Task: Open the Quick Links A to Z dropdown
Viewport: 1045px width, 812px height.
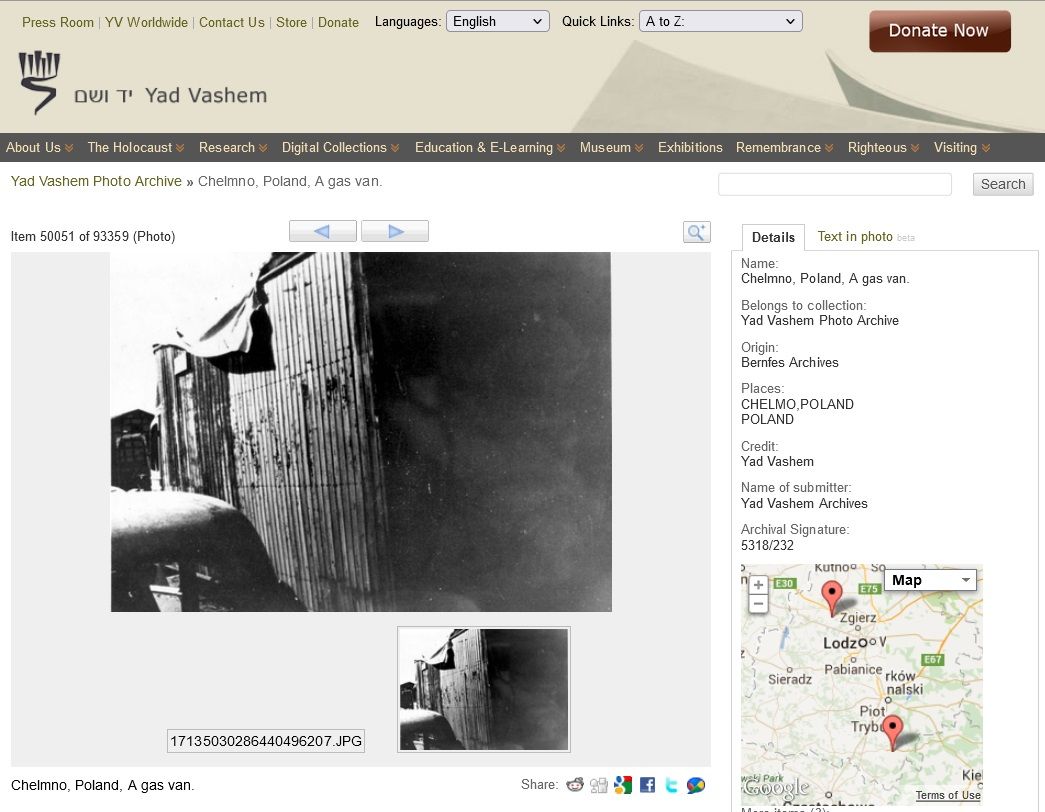Action: [720, 21]
